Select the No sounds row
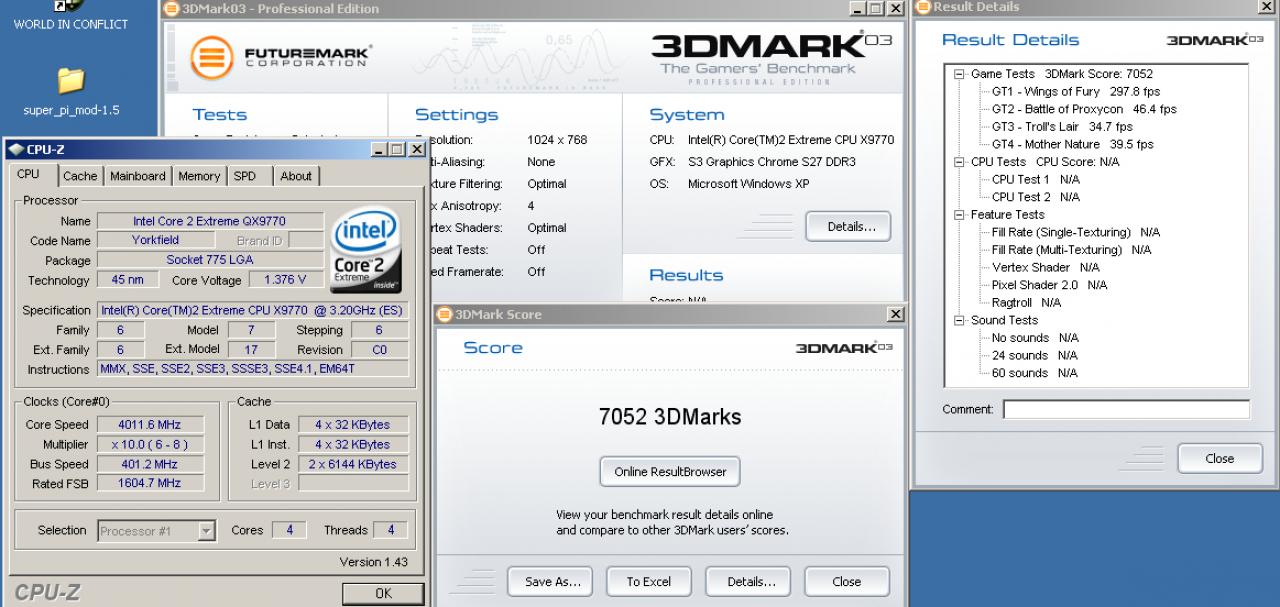This screenshot has height=607, width=1280. [x=1035, y=338]
